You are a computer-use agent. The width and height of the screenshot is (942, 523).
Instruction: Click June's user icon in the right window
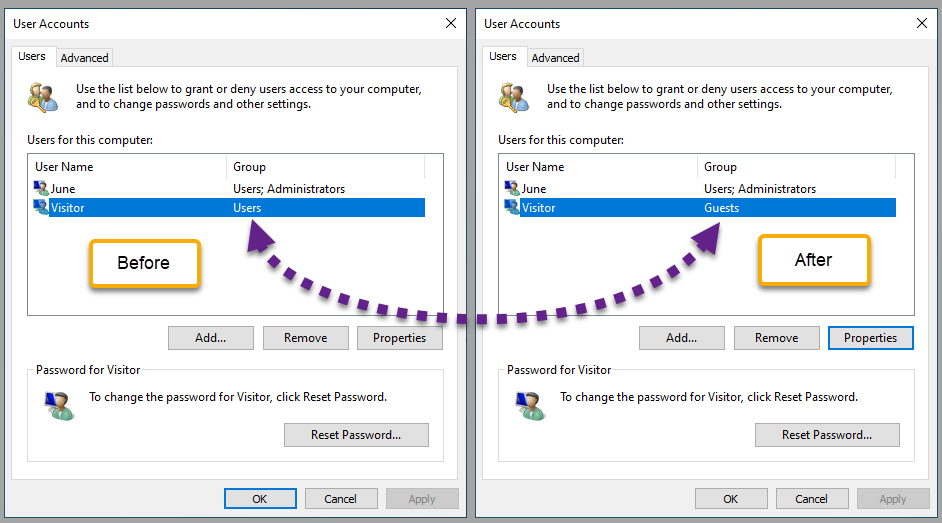[x=512, y=188]
